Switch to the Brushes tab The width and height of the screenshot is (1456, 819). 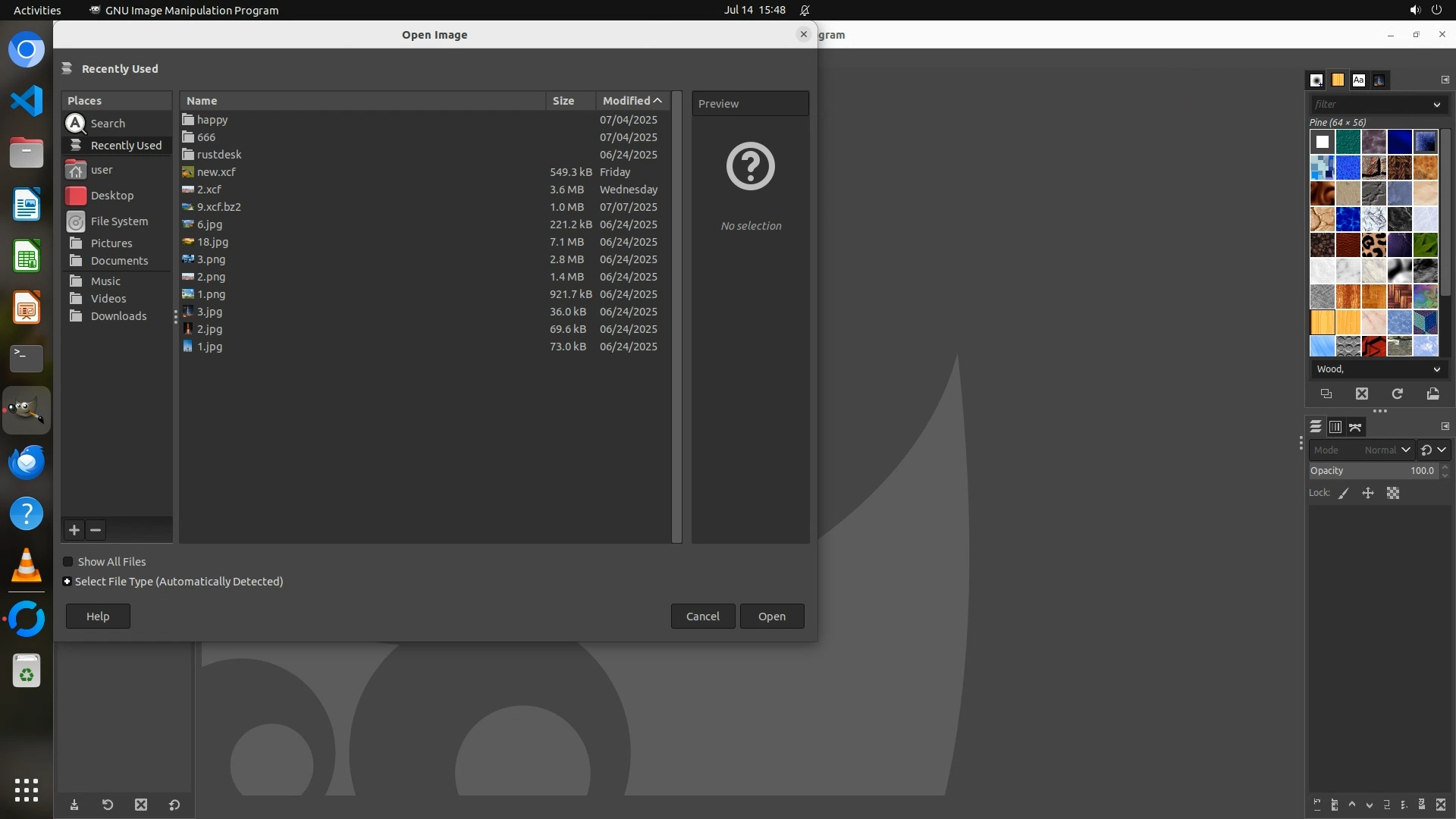point(1316,80)
